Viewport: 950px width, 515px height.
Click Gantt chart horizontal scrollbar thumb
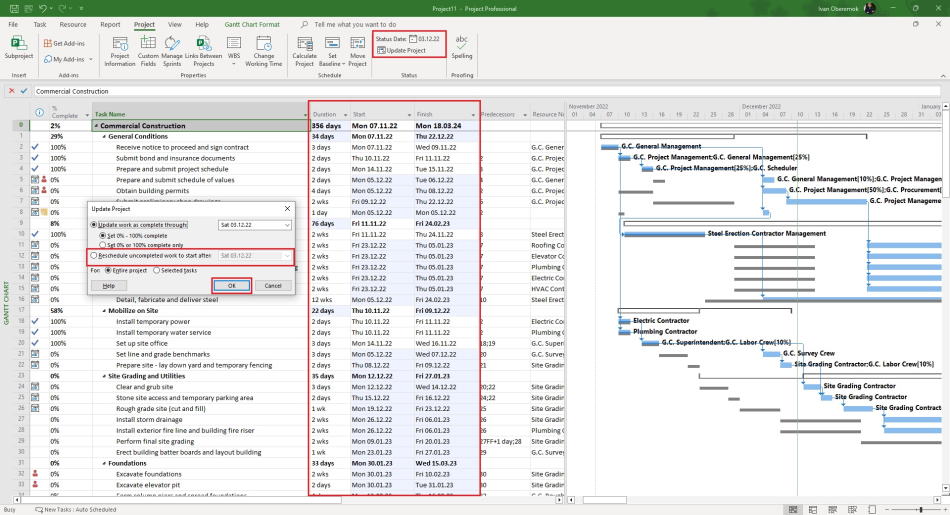(x=605, y=500)
